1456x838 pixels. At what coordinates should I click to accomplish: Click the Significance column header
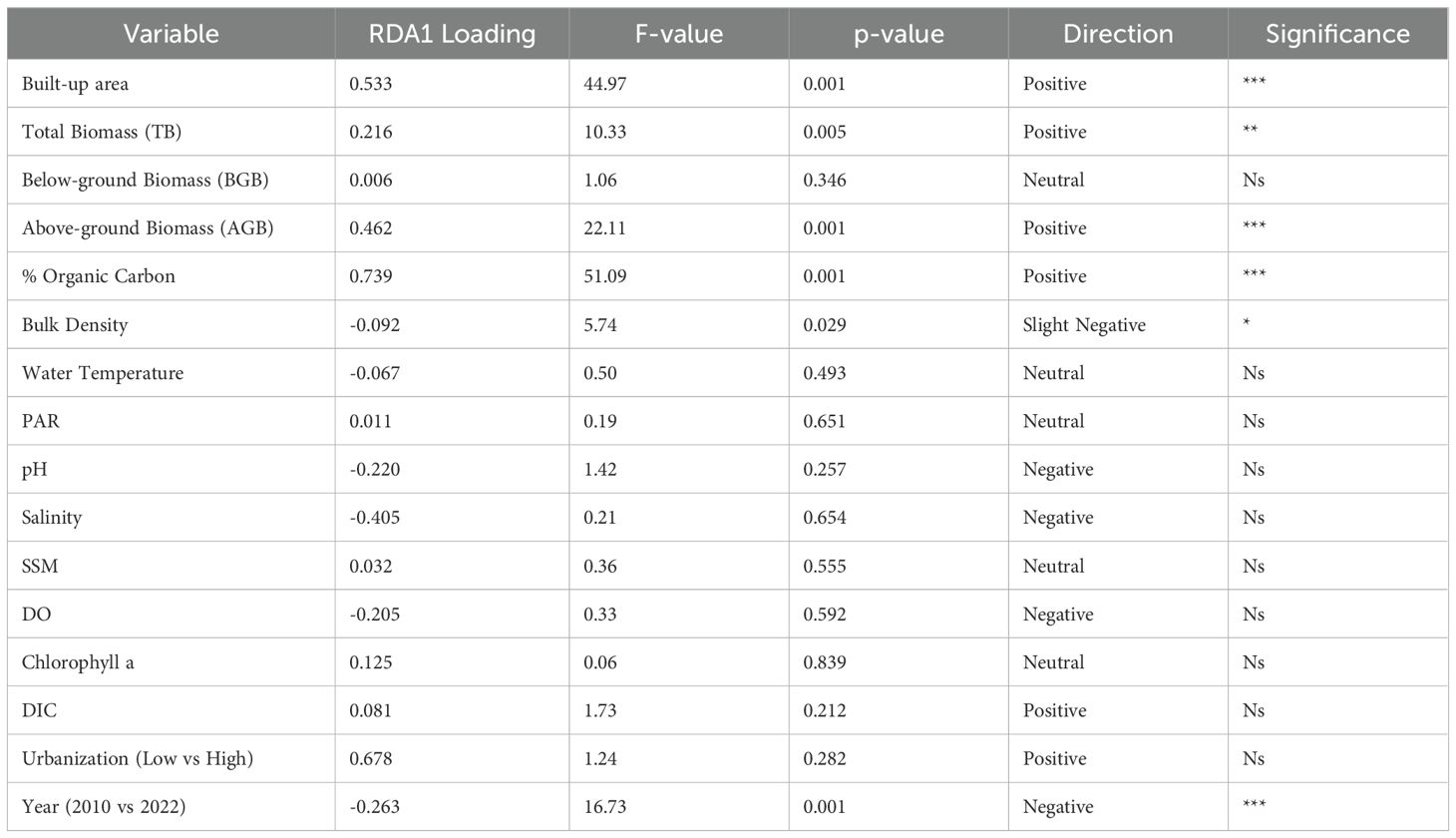[x=1336, y=34]
